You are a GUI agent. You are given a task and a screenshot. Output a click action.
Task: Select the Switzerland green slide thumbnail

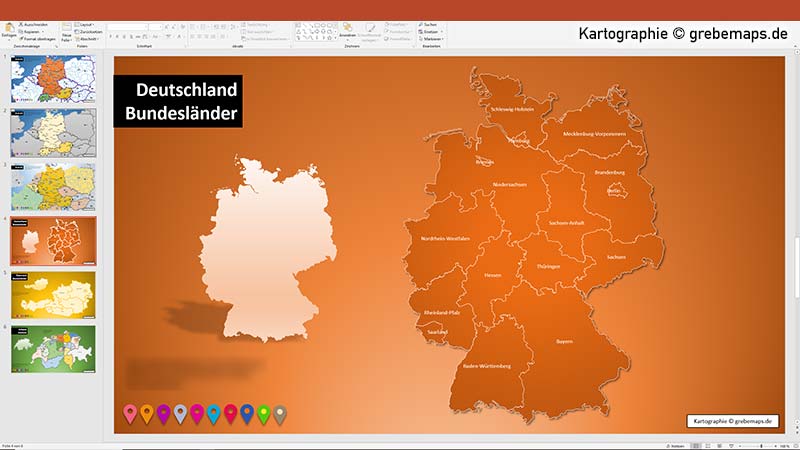53,349
